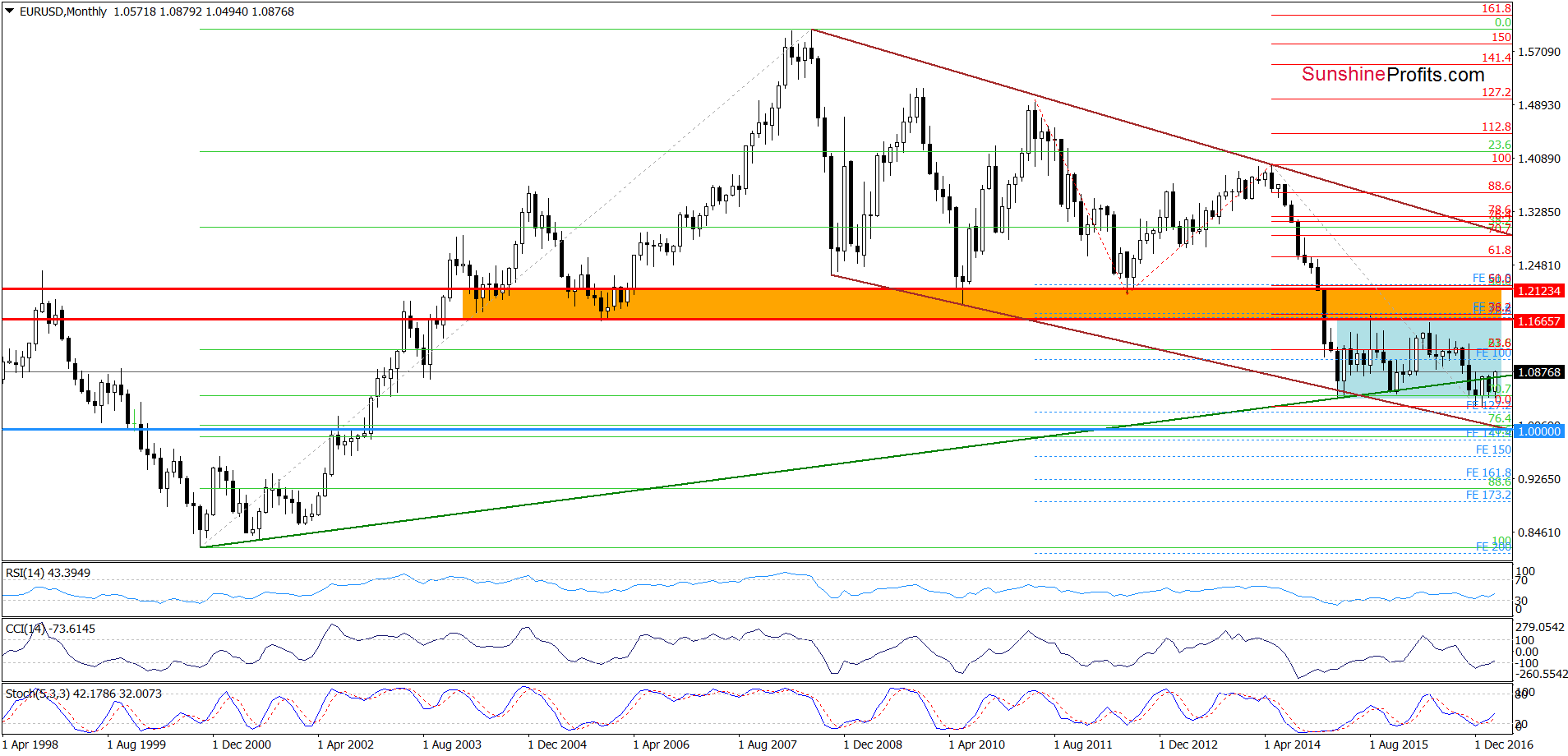Select the red 112.8 Fibonacci label
Viewport: 1568px width, 756px height.
tap(1497, 127)
